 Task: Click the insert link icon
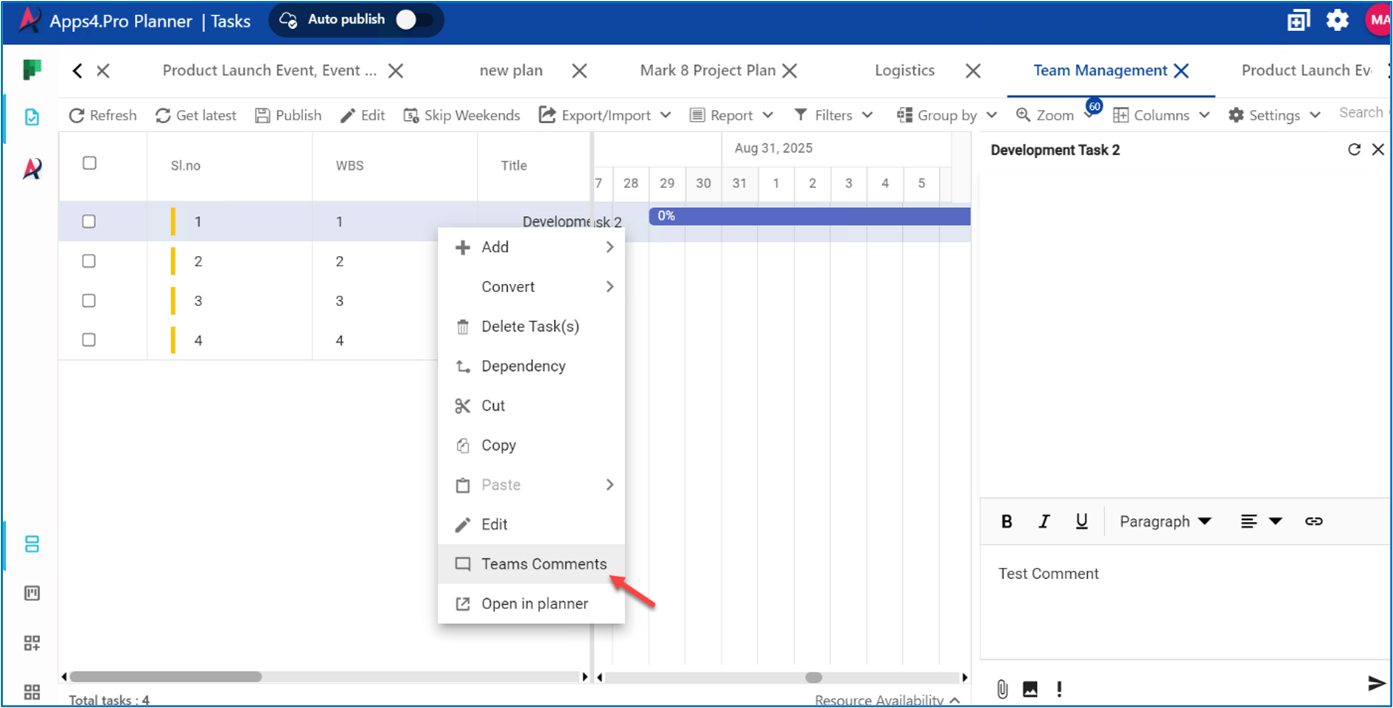coord(1314,521)
